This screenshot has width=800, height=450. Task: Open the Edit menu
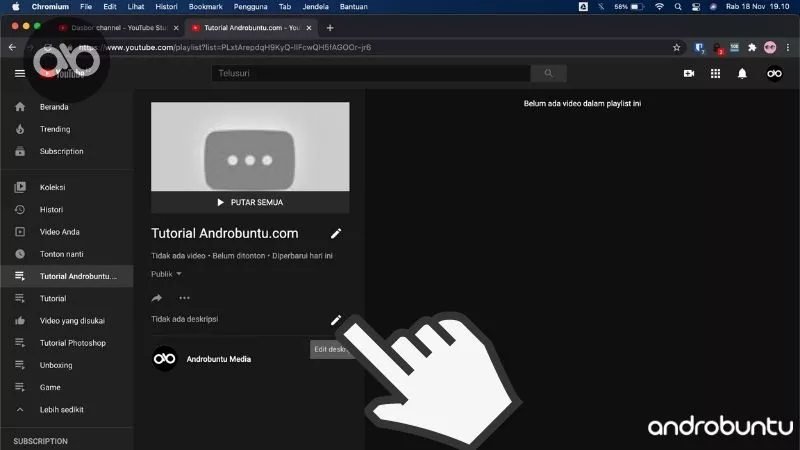110,7
